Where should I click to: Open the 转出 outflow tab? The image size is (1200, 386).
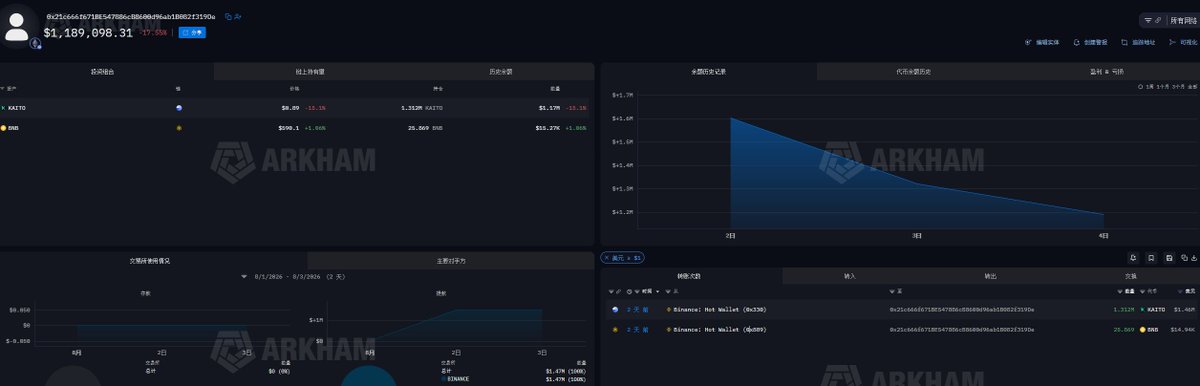pos(990,276)
